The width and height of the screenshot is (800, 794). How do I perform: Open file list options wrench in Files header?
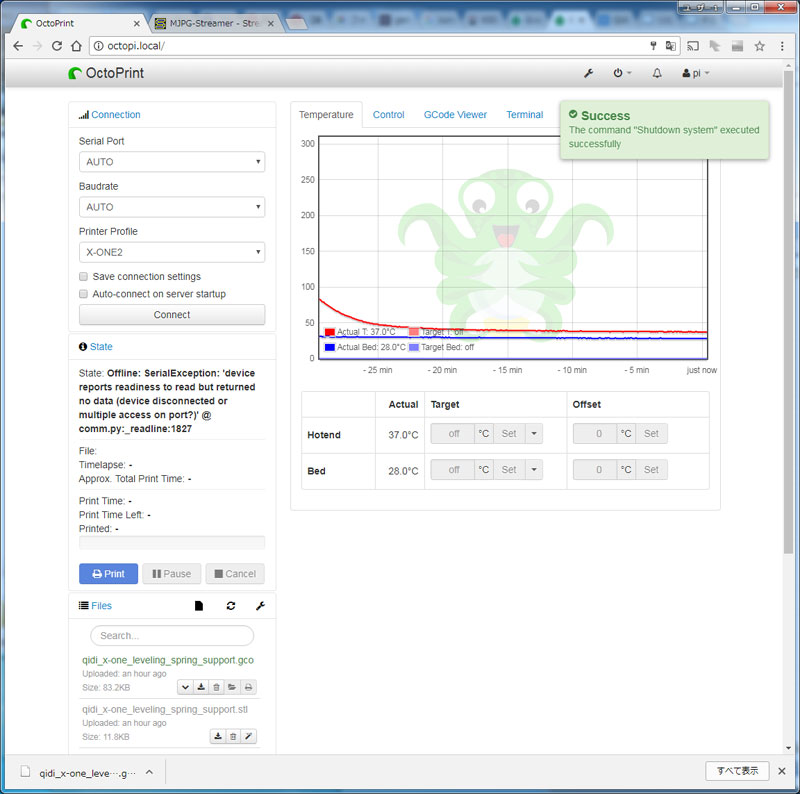tap(260, 606)
